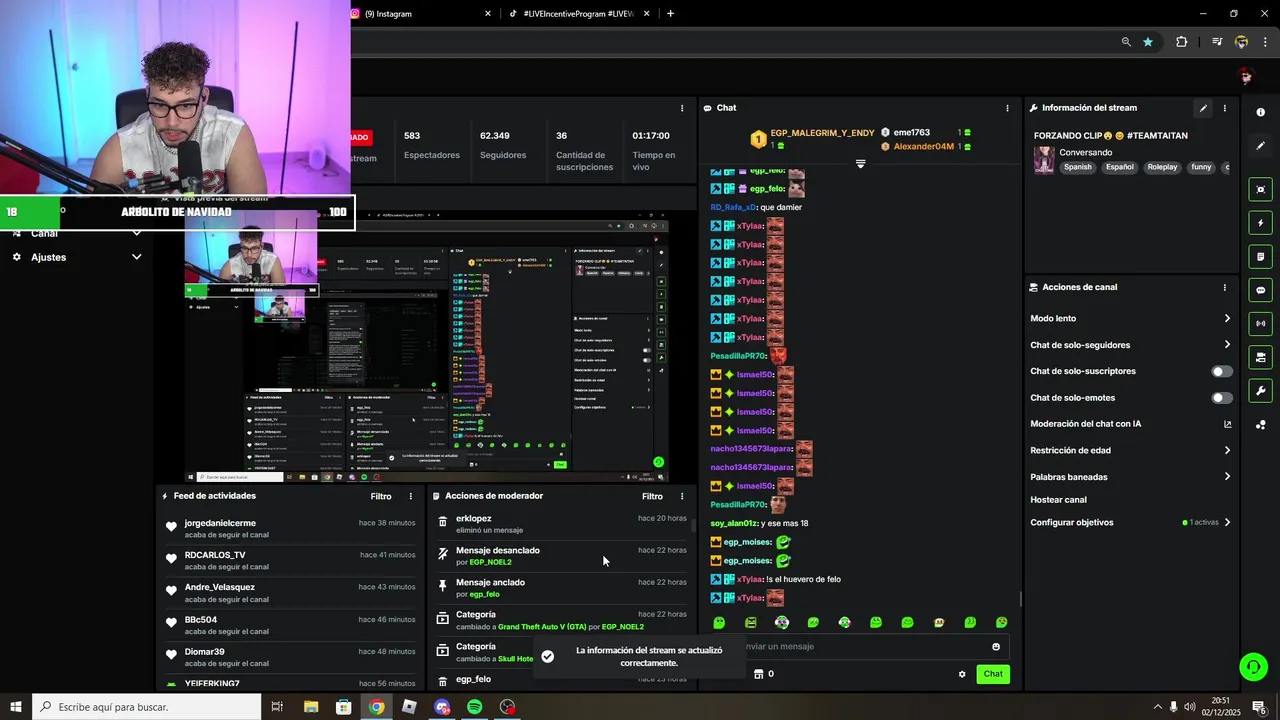Click Grand Theft Auto V (GTA) category link

coord(542,627)
